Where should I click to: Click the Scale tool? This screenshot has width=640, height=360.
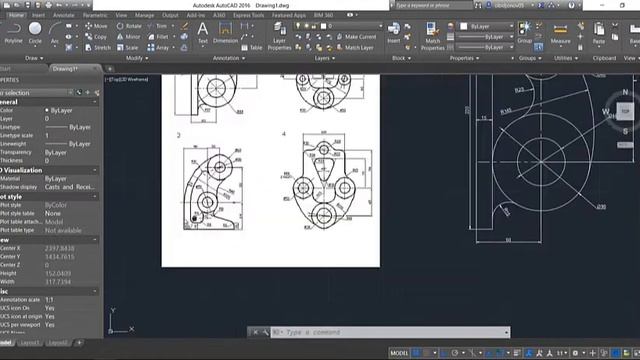coord(127,48)
